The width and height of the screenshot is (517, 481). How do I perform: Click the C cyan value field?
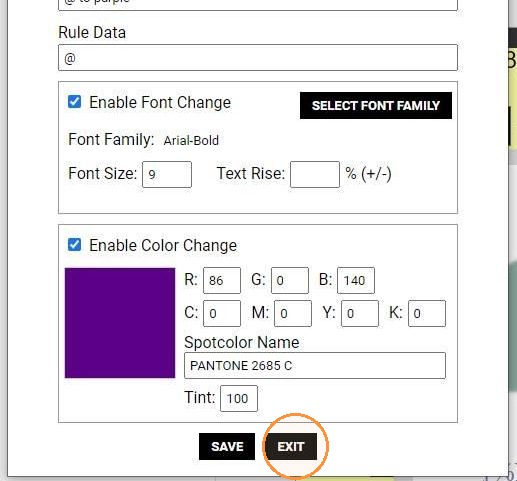click(x=222, y=313)
